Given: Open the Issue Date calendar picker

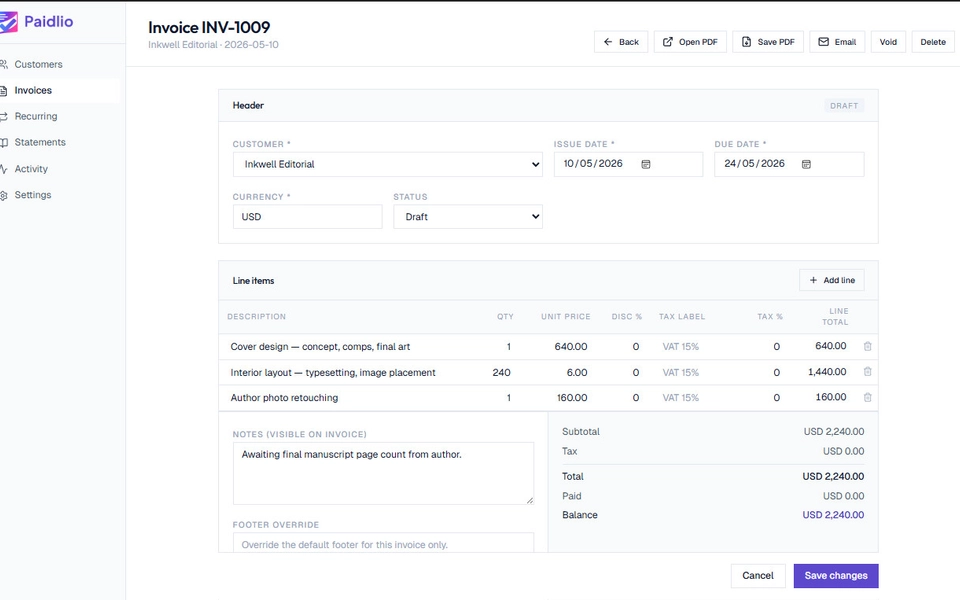Looking at the screenshot, I should coord(645,164).
